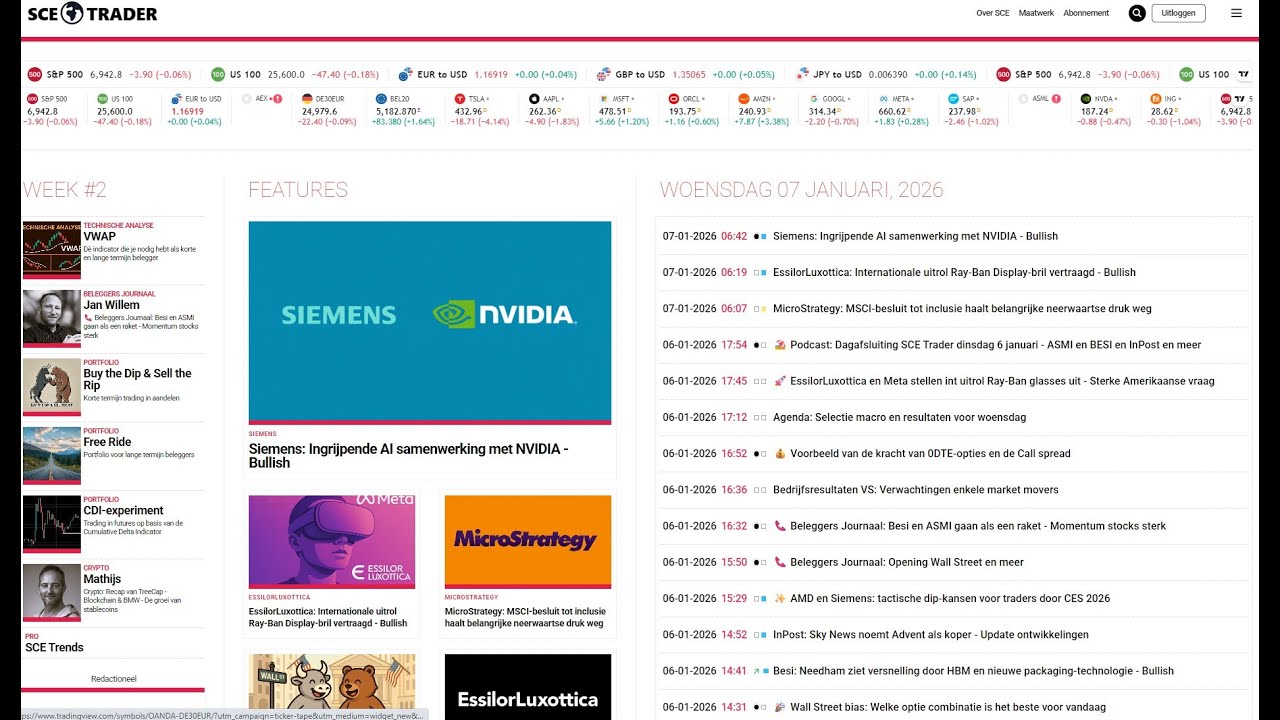Open the Over SCE menu item

tap(993, 13)
